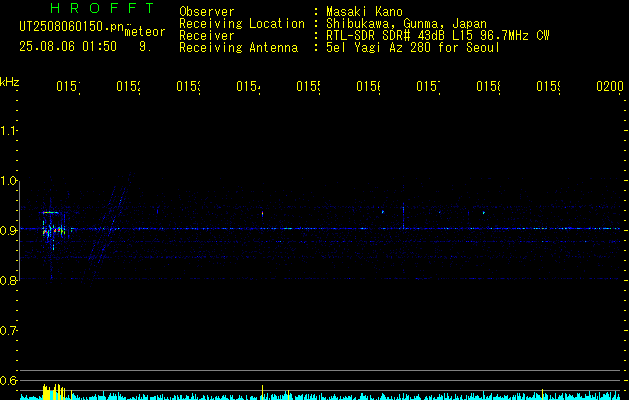Click the Receiver label

207,36
